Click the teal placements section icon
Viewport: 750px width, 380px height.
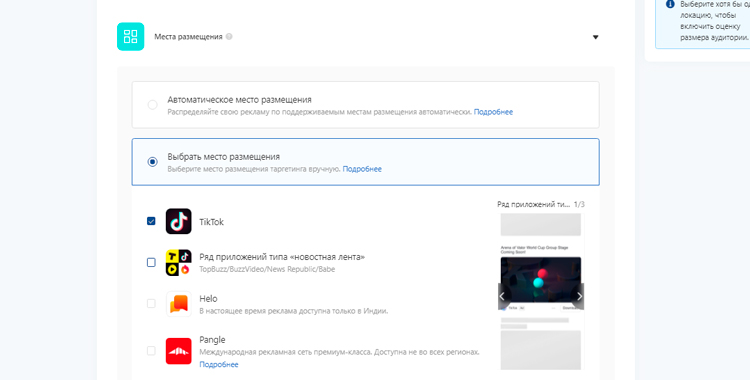131,36
